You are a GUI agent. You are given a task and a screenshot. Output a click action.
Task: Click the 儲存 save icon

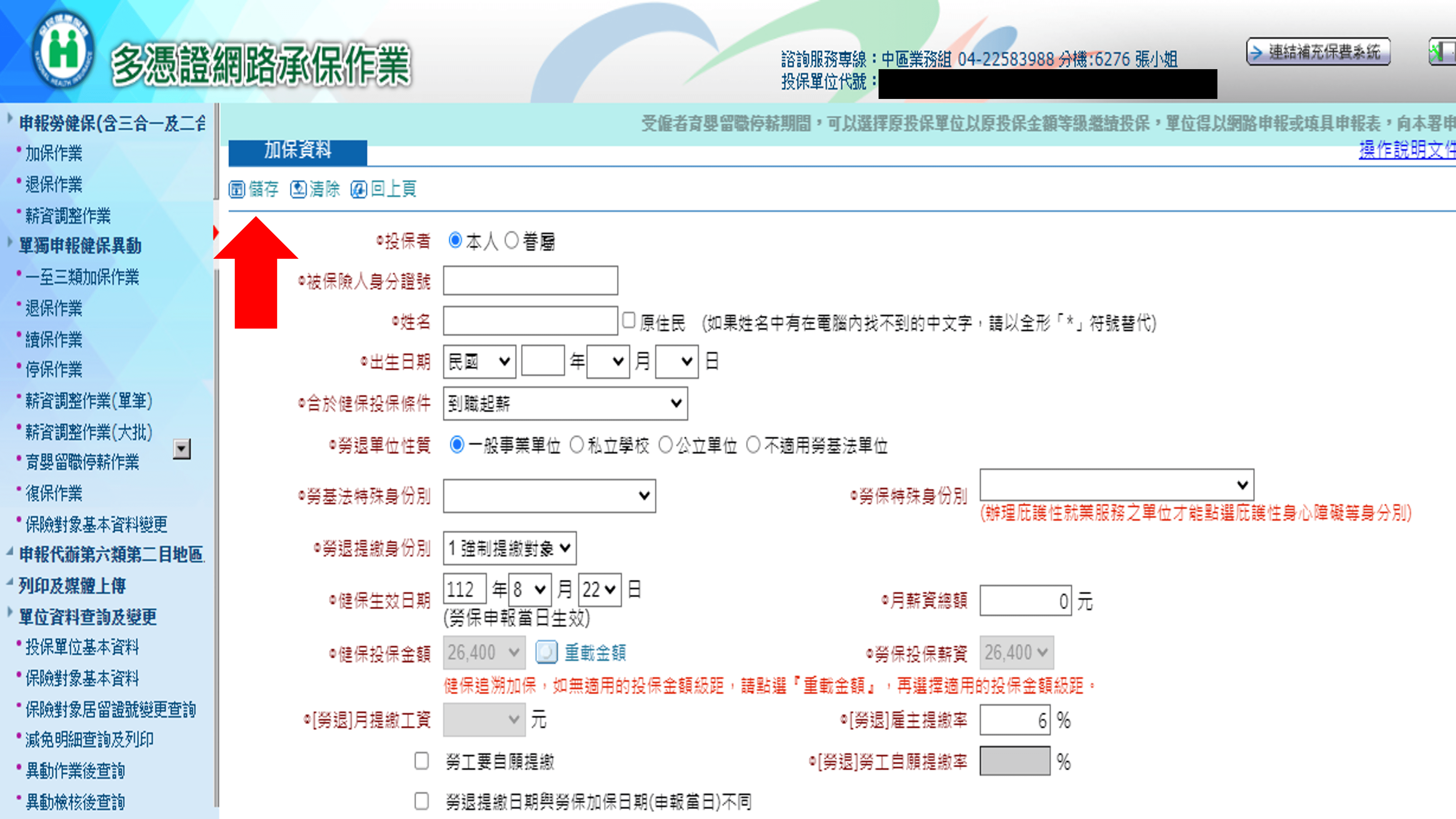pos(236,189)
